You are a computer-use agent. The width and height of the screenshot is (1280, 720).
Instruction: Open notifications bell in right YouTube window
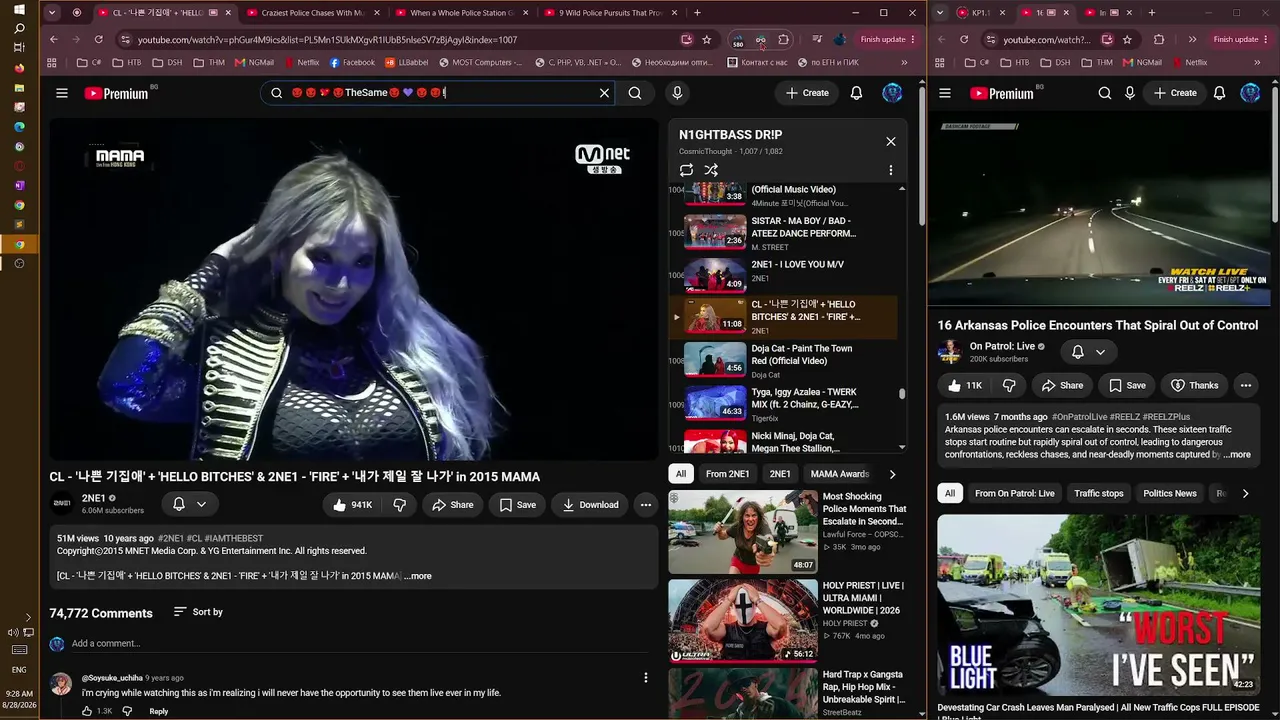coord(1219,93)
